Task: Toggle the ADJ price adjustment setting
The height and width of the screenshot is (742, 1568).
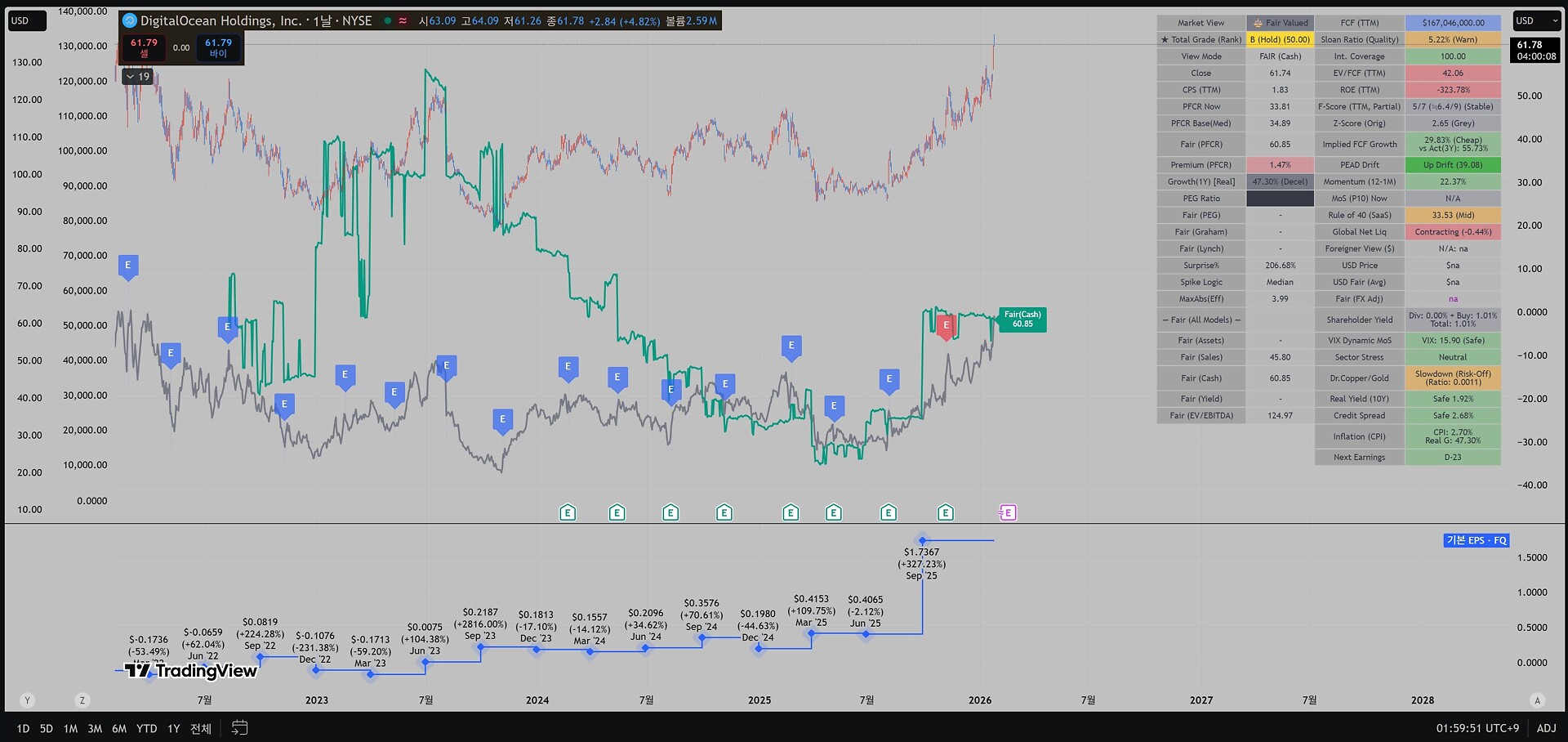Action: [x=1547, y=728]
